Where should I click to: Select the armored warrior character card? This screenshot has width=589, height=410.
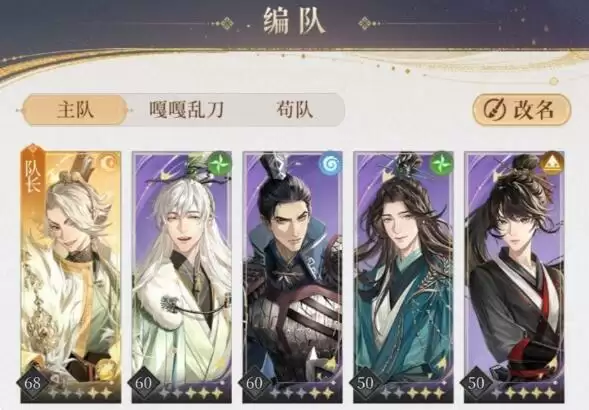coord(292,276)
